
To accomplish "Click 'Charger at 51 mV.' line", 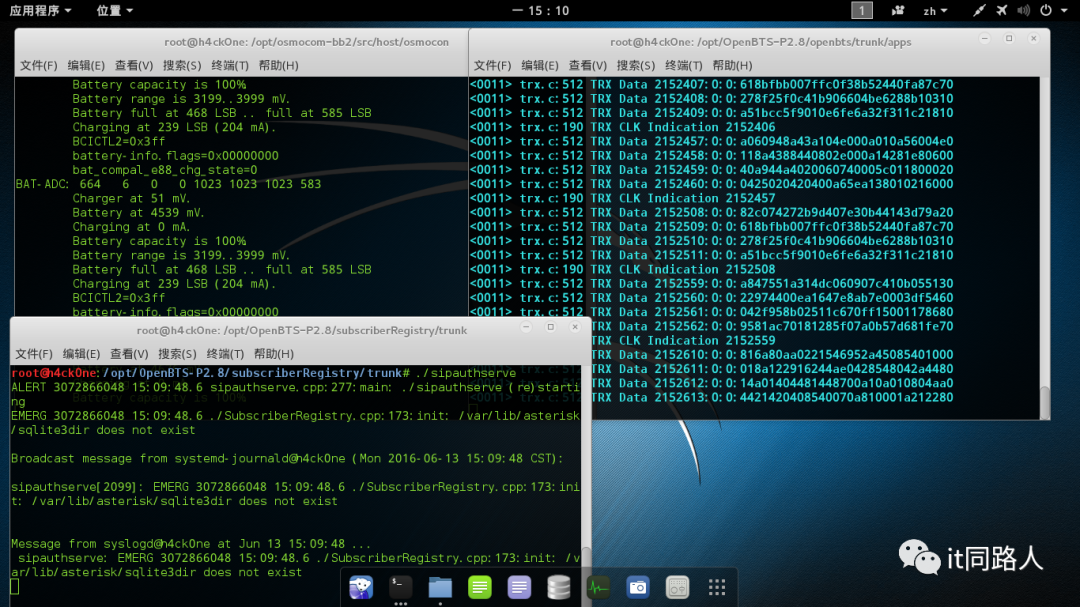I will coord(132,198).
